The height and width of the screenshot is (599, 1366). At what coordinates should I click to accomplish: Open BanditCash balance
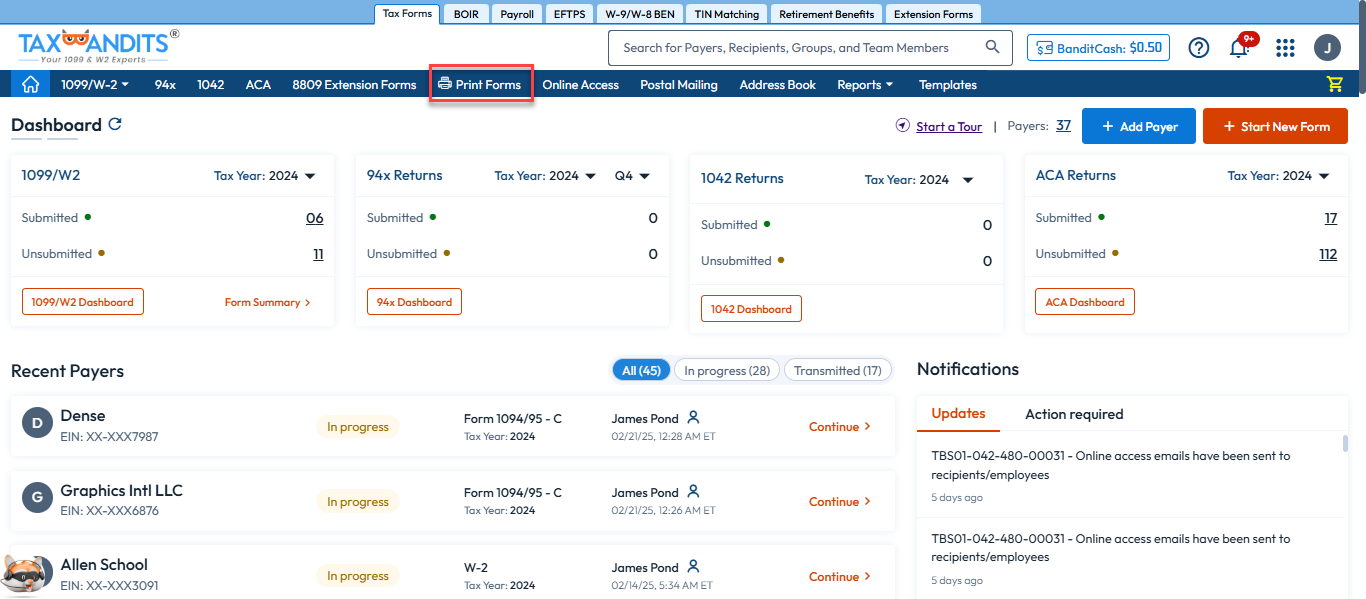coord(1098,47)
